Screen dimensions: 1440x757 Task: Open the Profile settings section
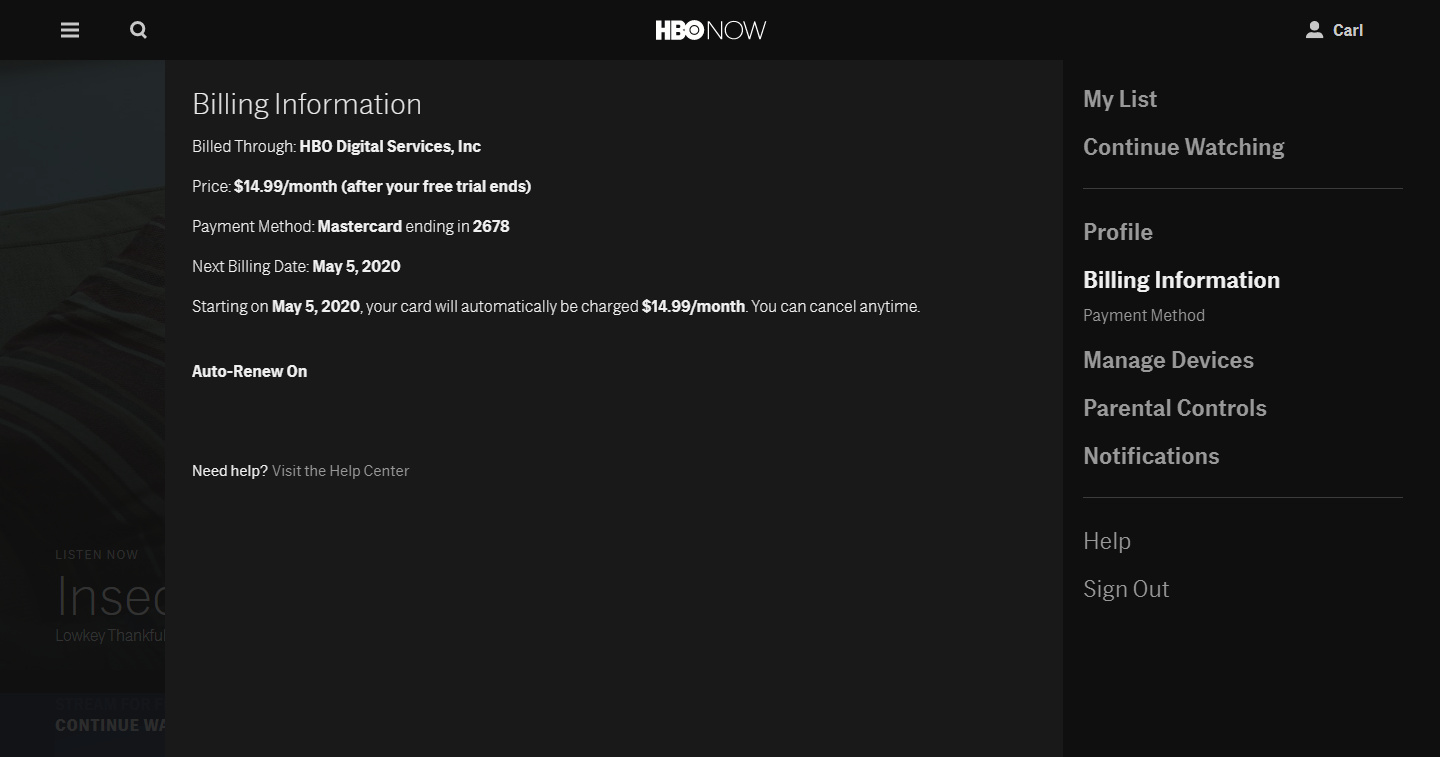coord(1118,232)
